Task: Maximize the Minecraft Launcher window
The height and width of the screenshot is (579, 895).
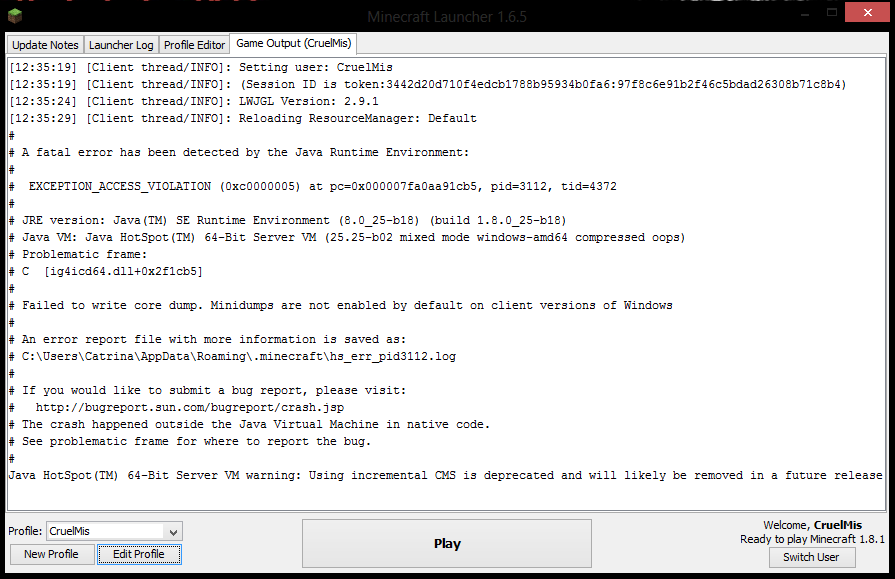Action: (x=832, y=13)
